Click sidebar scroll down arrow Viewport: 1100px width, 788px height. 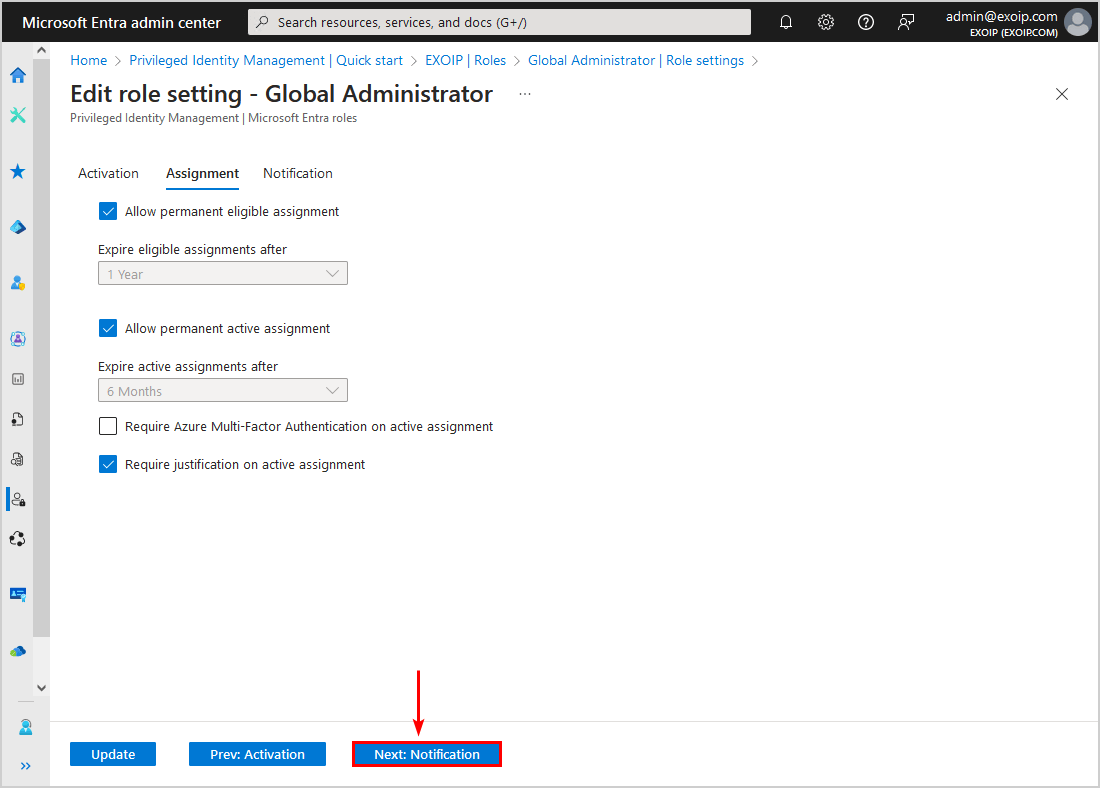(41, 688)
